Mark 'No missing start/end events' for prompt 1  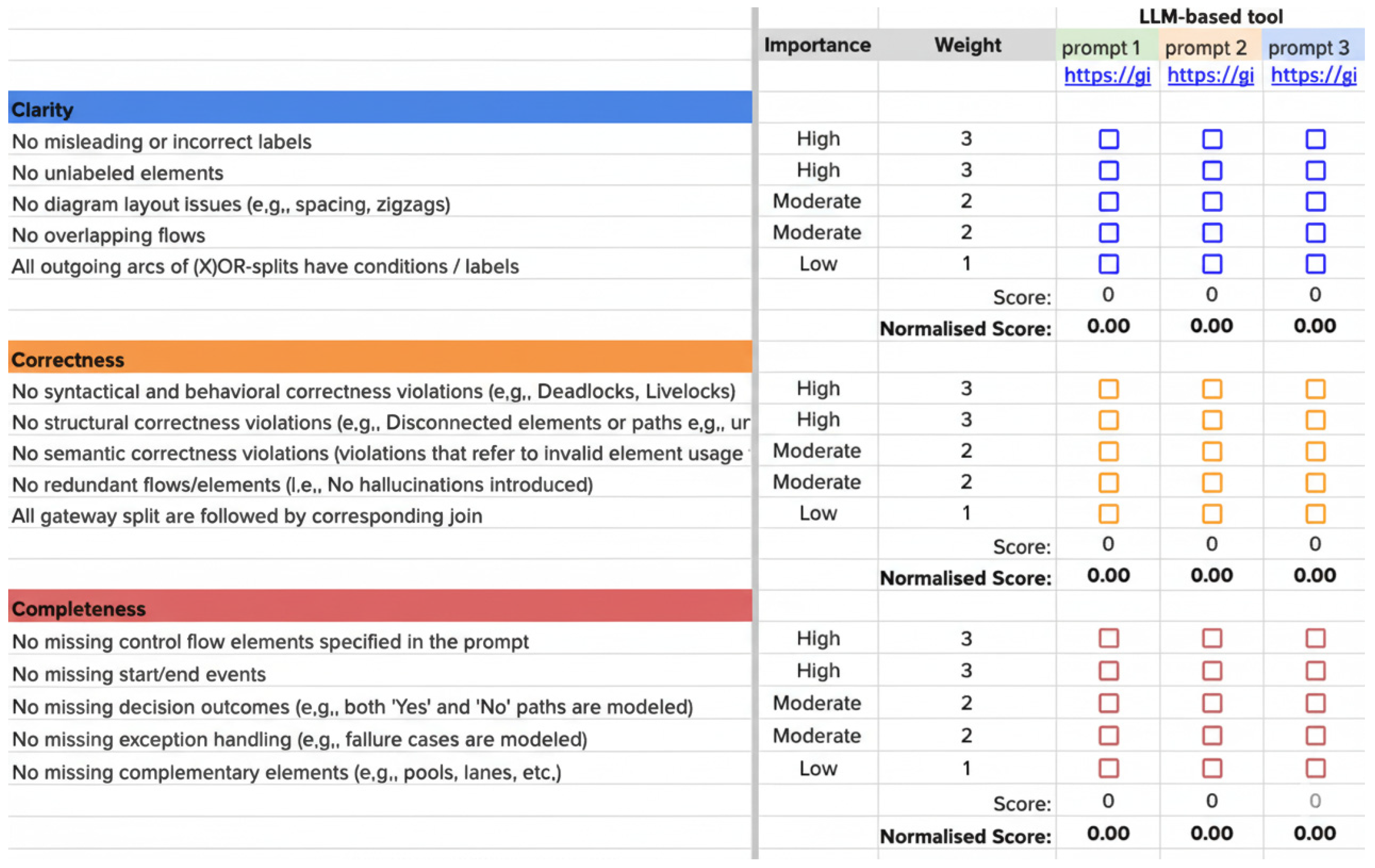point(1108,670)
